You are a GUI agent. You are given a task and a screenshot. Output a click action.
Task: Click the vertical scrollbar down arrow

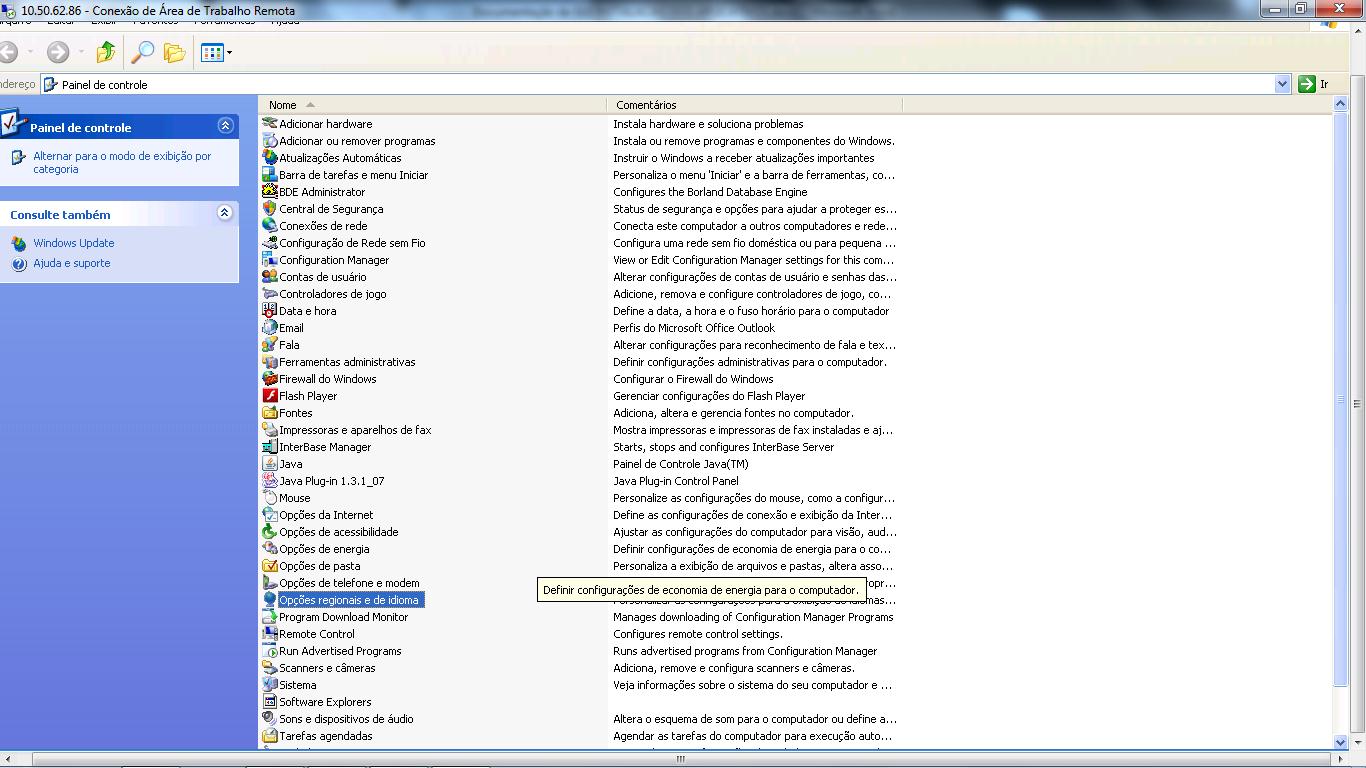1341,742
